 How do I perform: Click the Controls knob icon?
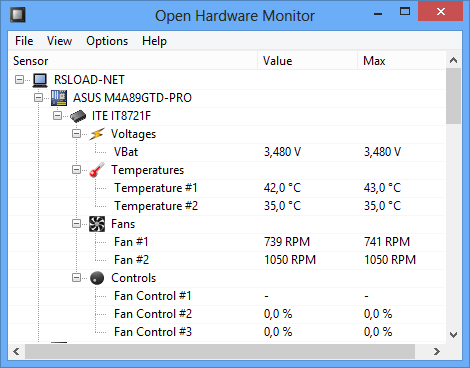click(x=97, y=278)
